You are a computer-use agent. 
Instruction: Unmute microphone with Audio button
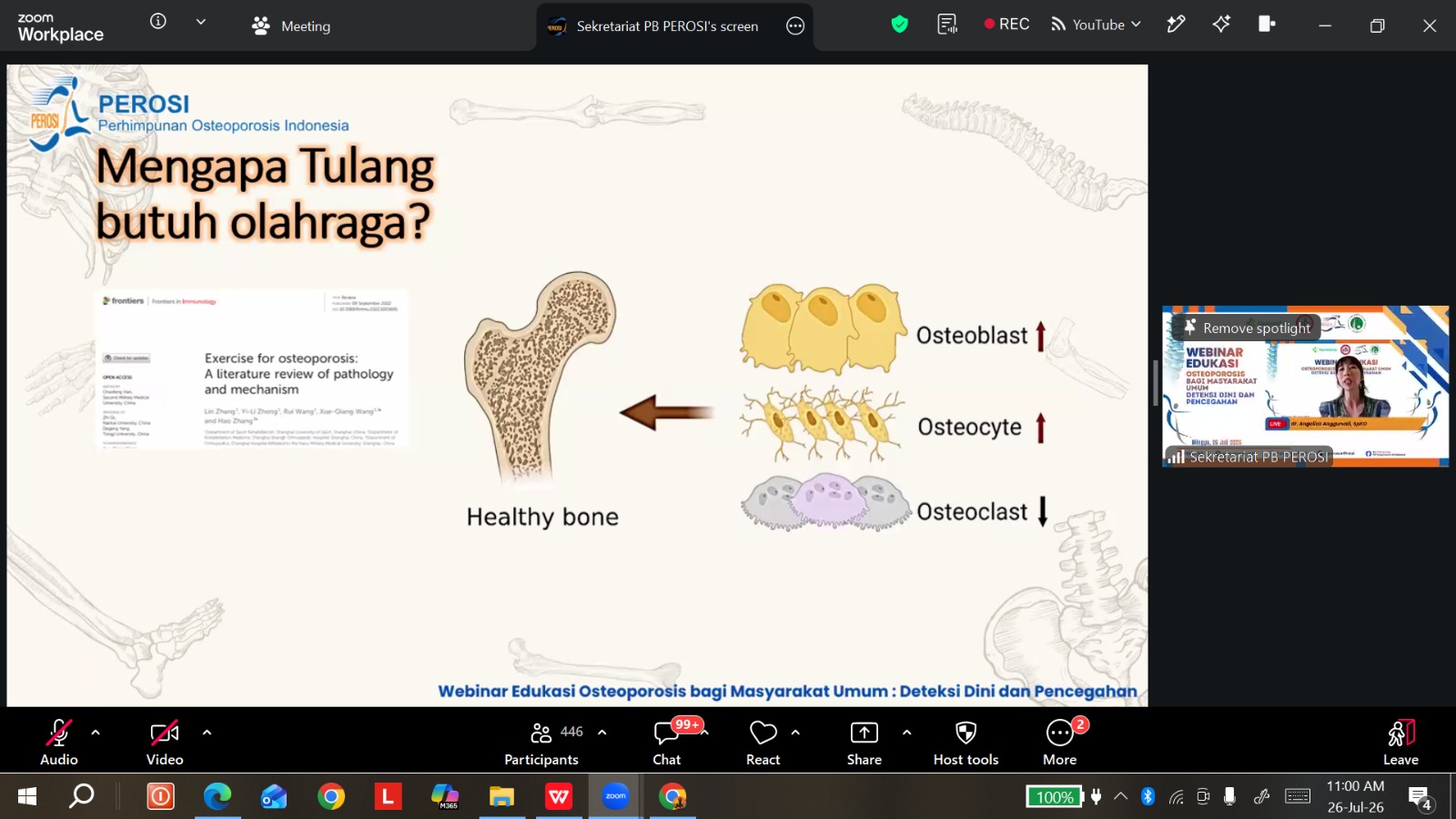(x=59, y=743)
